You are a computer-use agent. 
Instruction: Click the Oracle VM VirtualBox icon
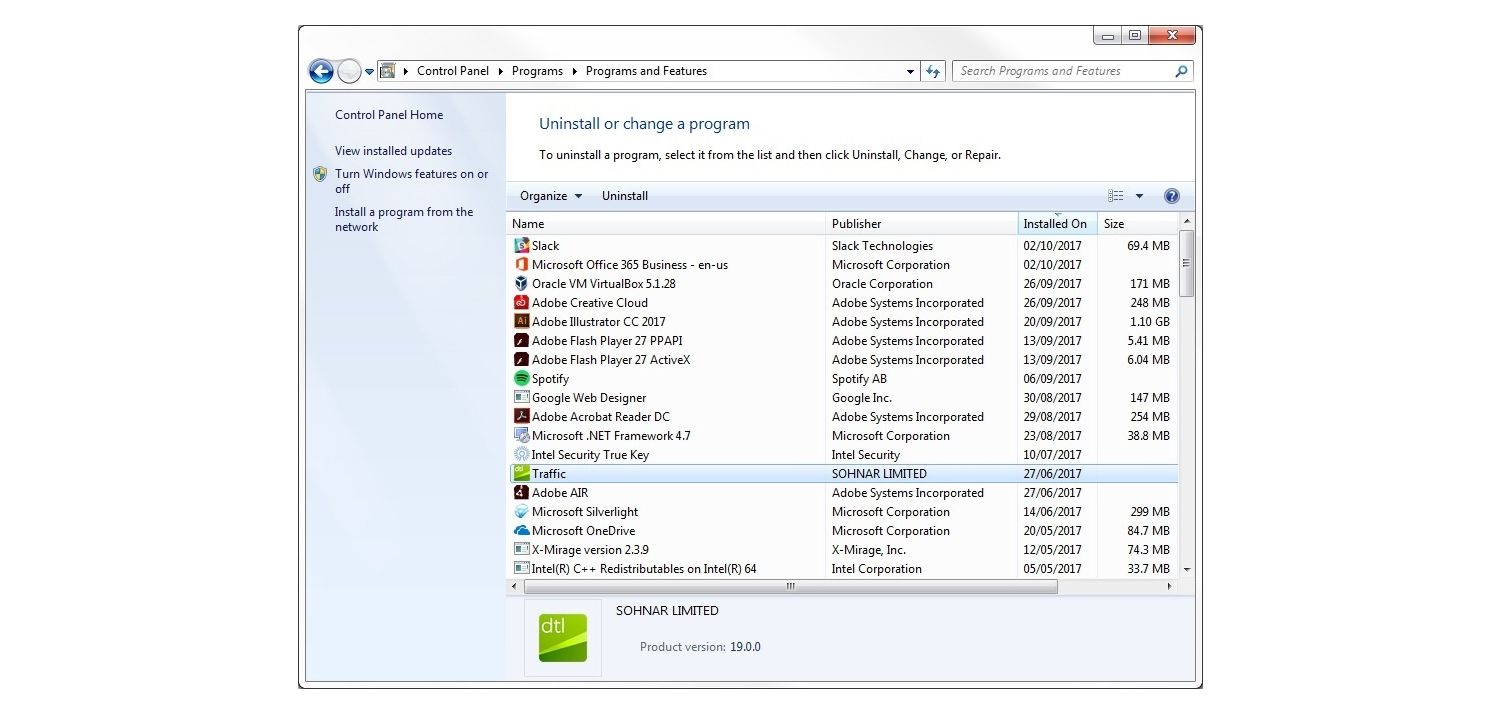click(x=522, y=283)
